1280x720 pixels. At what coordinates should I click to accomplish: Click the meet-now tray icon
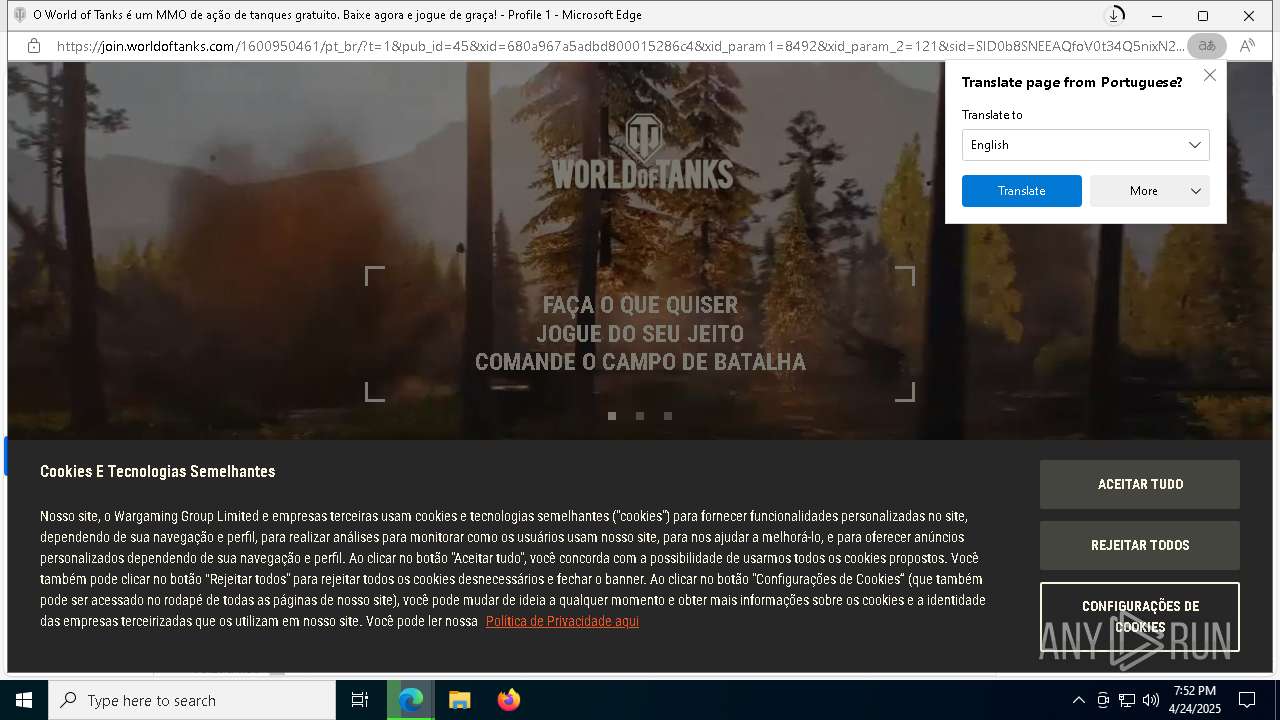pyautogui.click(x=1102, y=700)
